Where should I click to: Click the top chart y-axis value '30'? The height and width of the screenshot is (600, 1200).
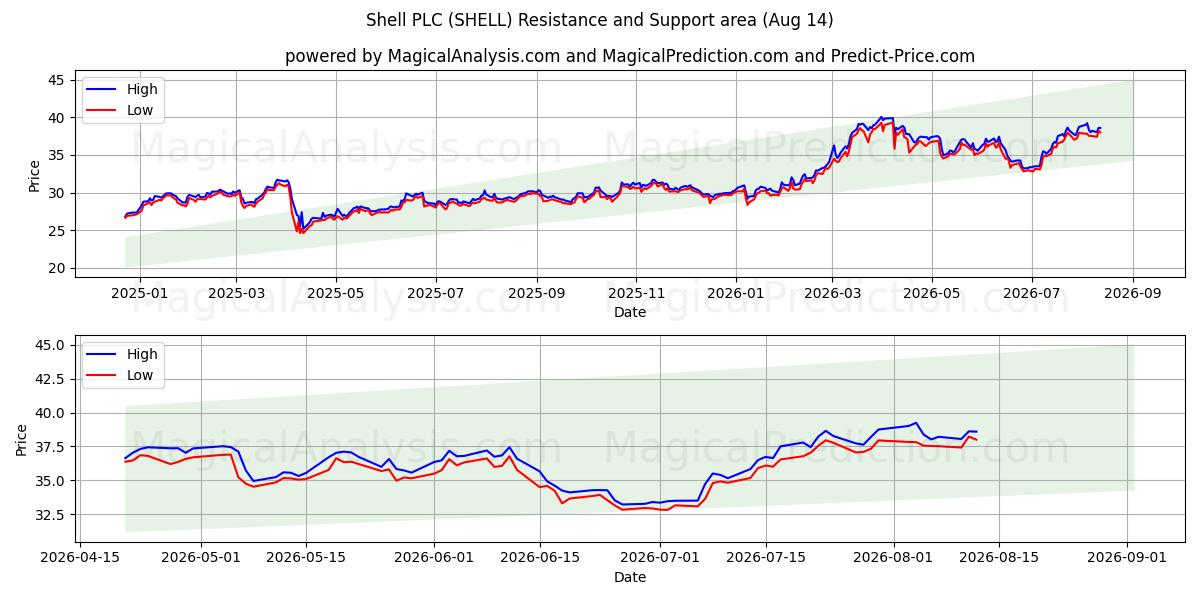pos(57,193)
